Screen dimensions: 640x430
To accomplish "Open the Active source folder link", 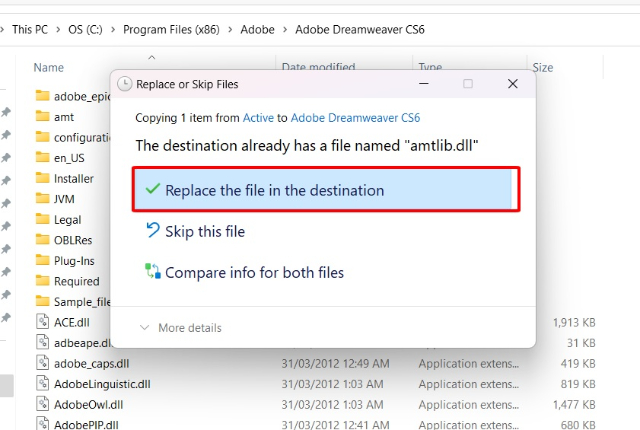I will 258,118.
